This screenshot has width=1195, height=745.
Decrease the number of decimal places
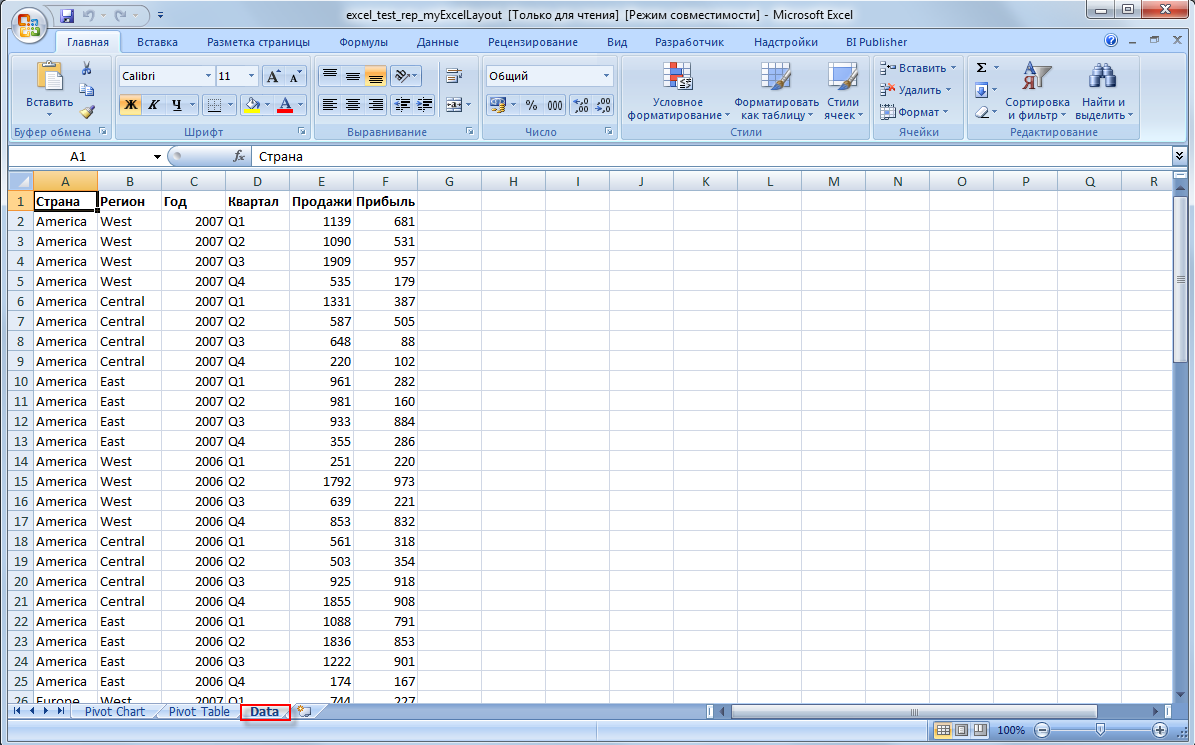coord(603,104)
